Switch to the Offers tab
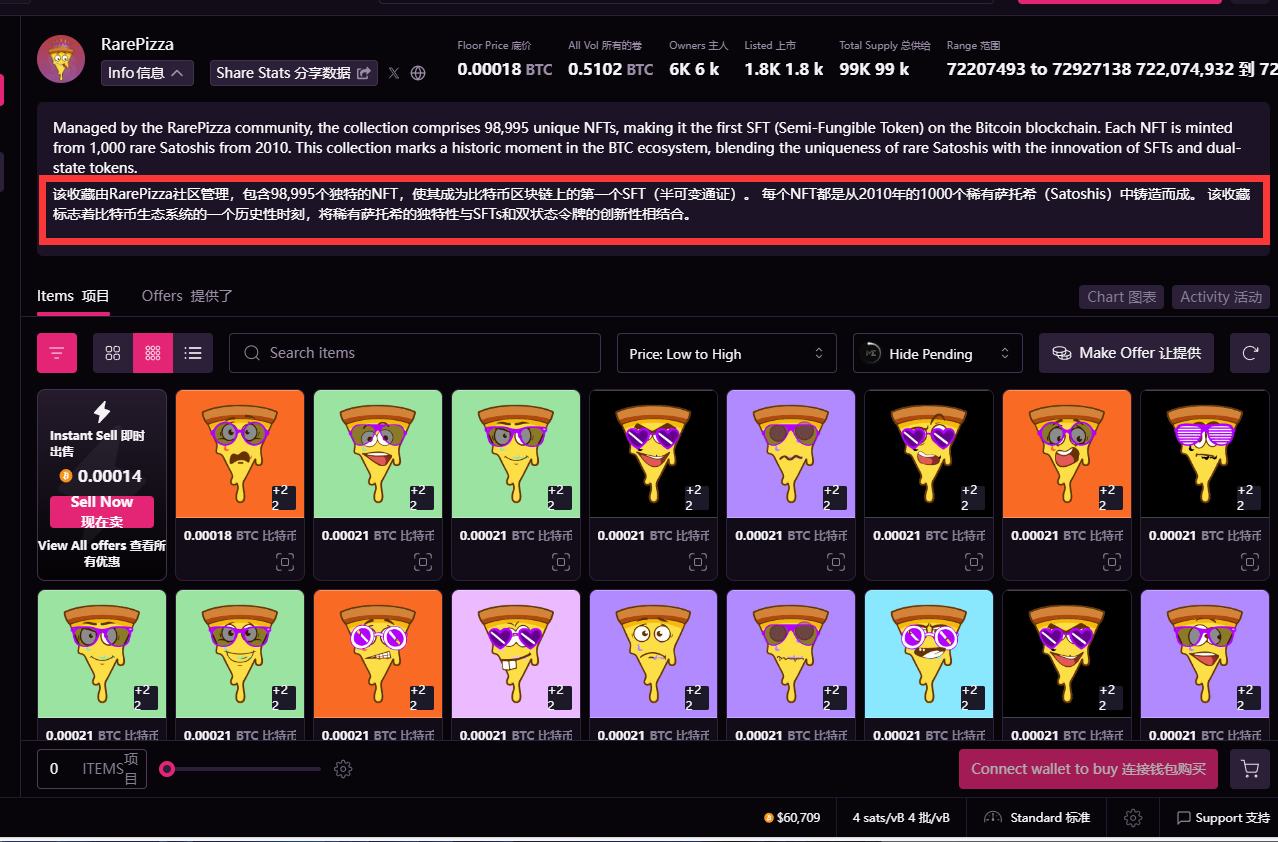This screenshot has width=1278, height=842. pyautogui.click(x=187, y=296)
